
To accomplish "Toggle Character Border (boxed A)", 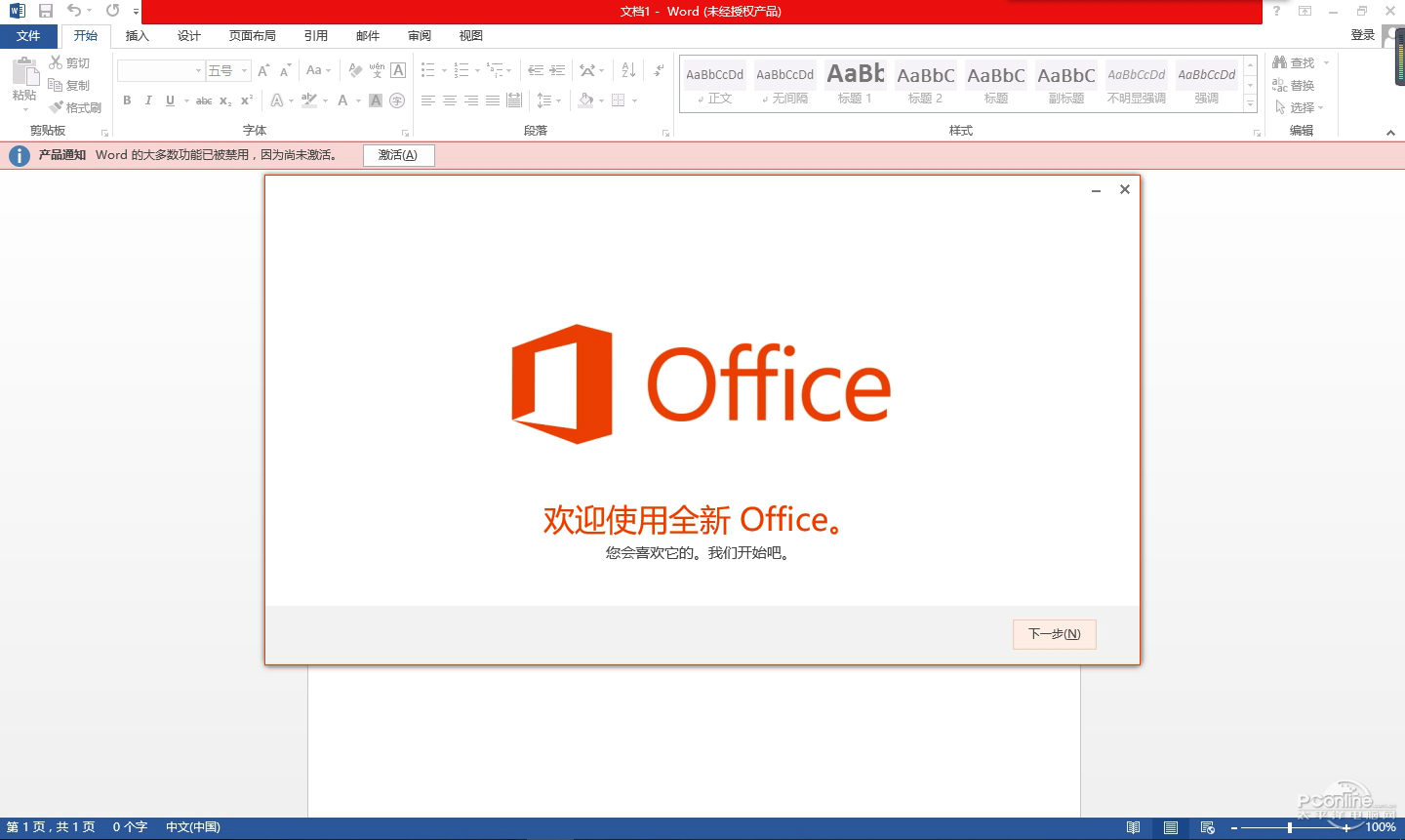I will tap(398, 70).
